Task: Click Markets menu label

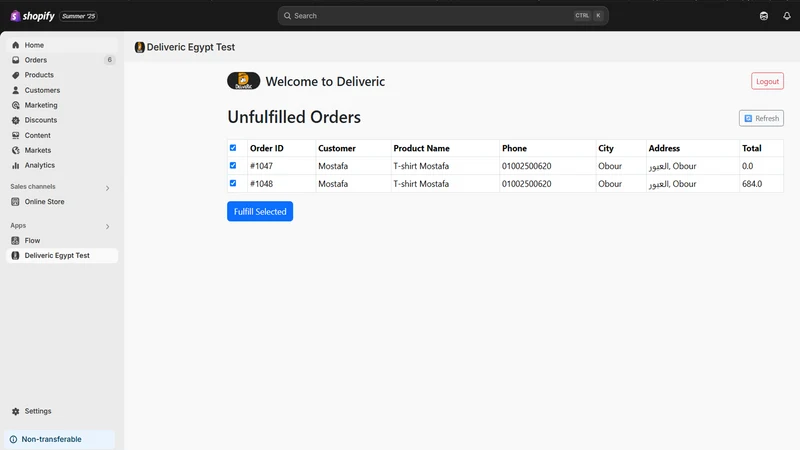Action: click(x=38, y=150)
